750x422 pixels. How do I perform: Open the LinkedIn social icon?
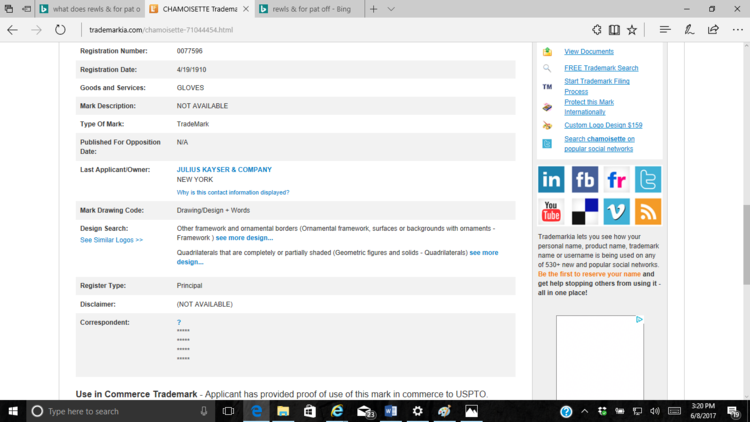(551, 179)
